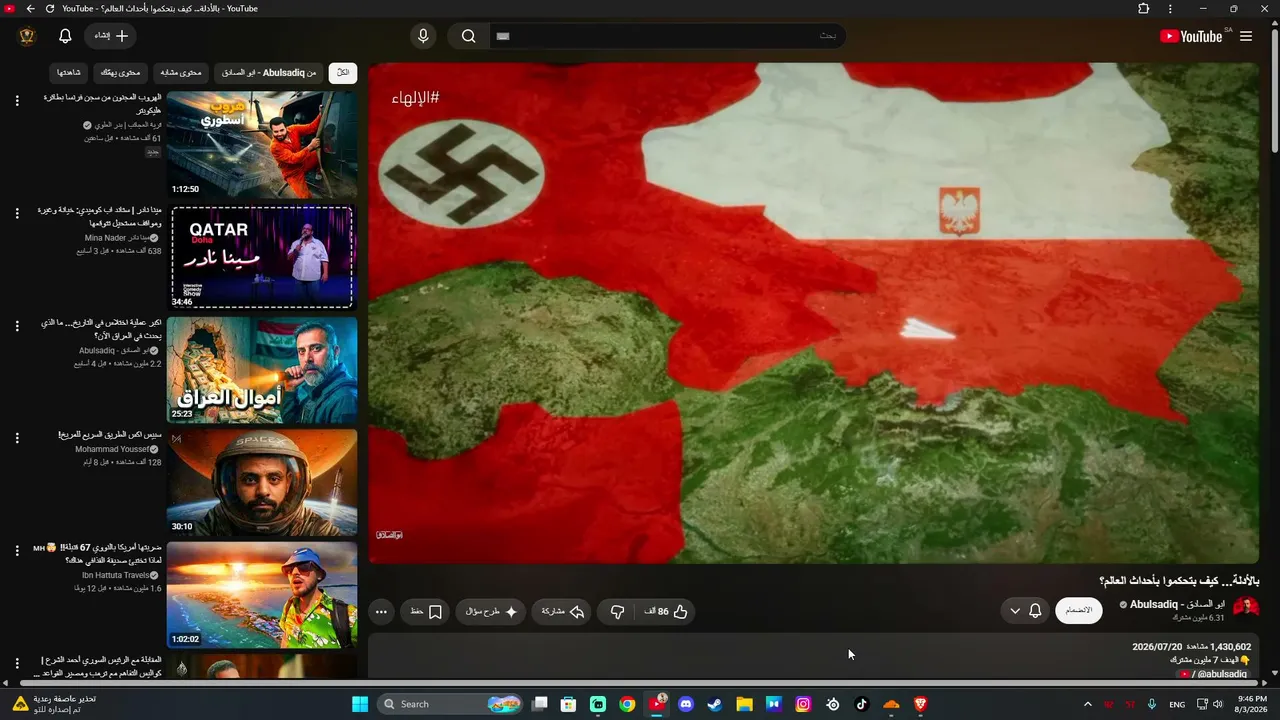Viewport: 1280px width, 720px height.
Task: Open the Abulsadiq channel avatar
Action: (x=1246, y=609)
